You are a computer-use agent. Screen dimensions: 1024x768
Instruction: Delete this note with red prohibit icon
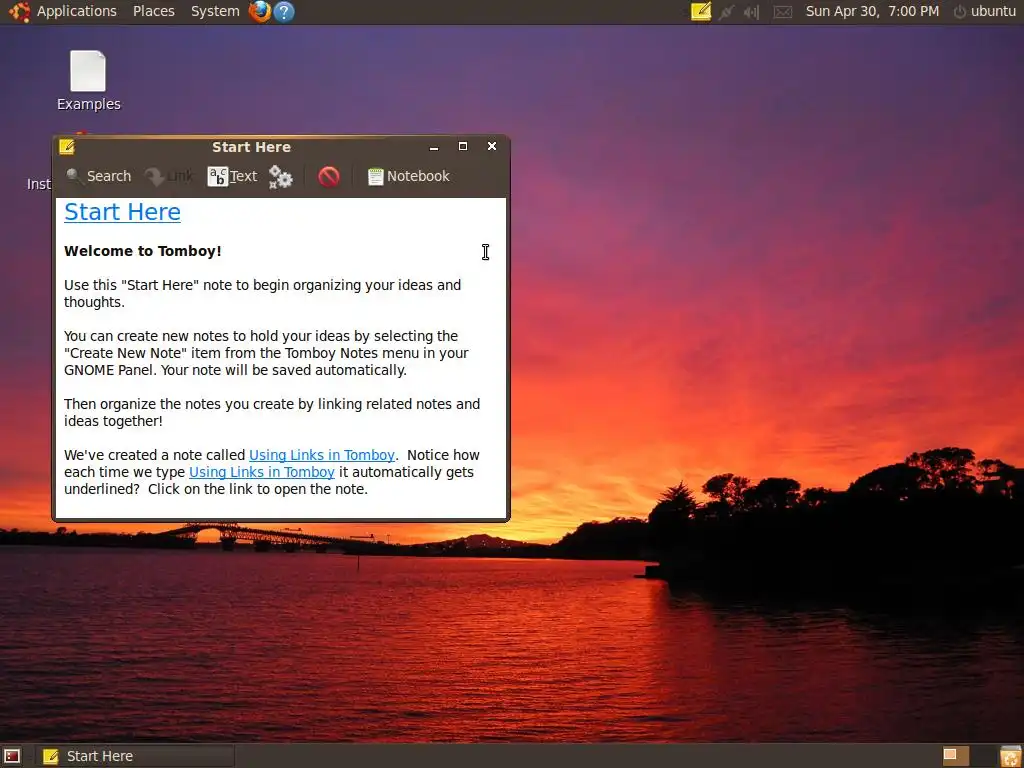(x=328, y=176)
